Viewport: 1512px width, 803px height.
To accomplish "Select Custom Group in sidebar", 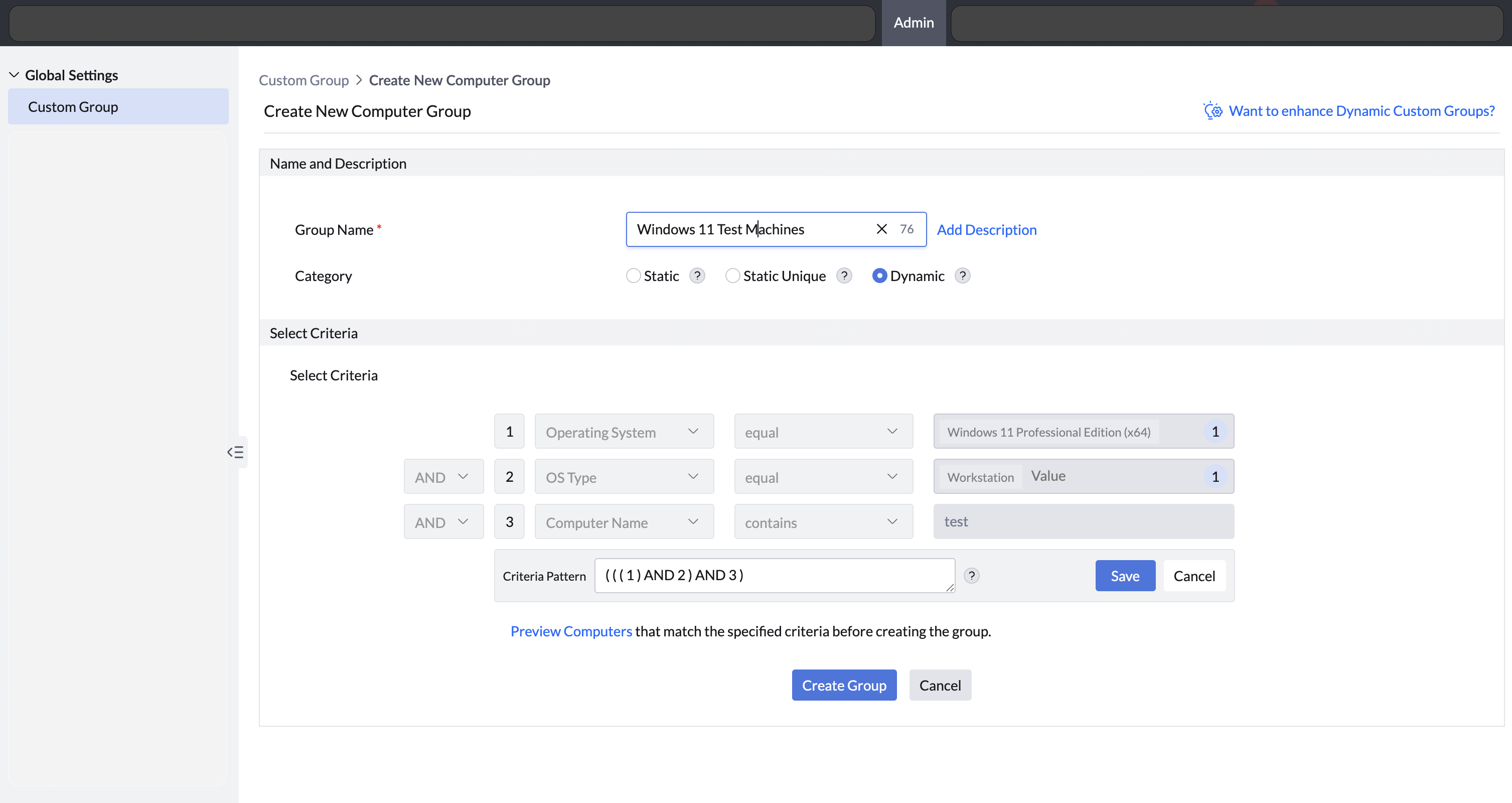I will [x=73, y=107].
